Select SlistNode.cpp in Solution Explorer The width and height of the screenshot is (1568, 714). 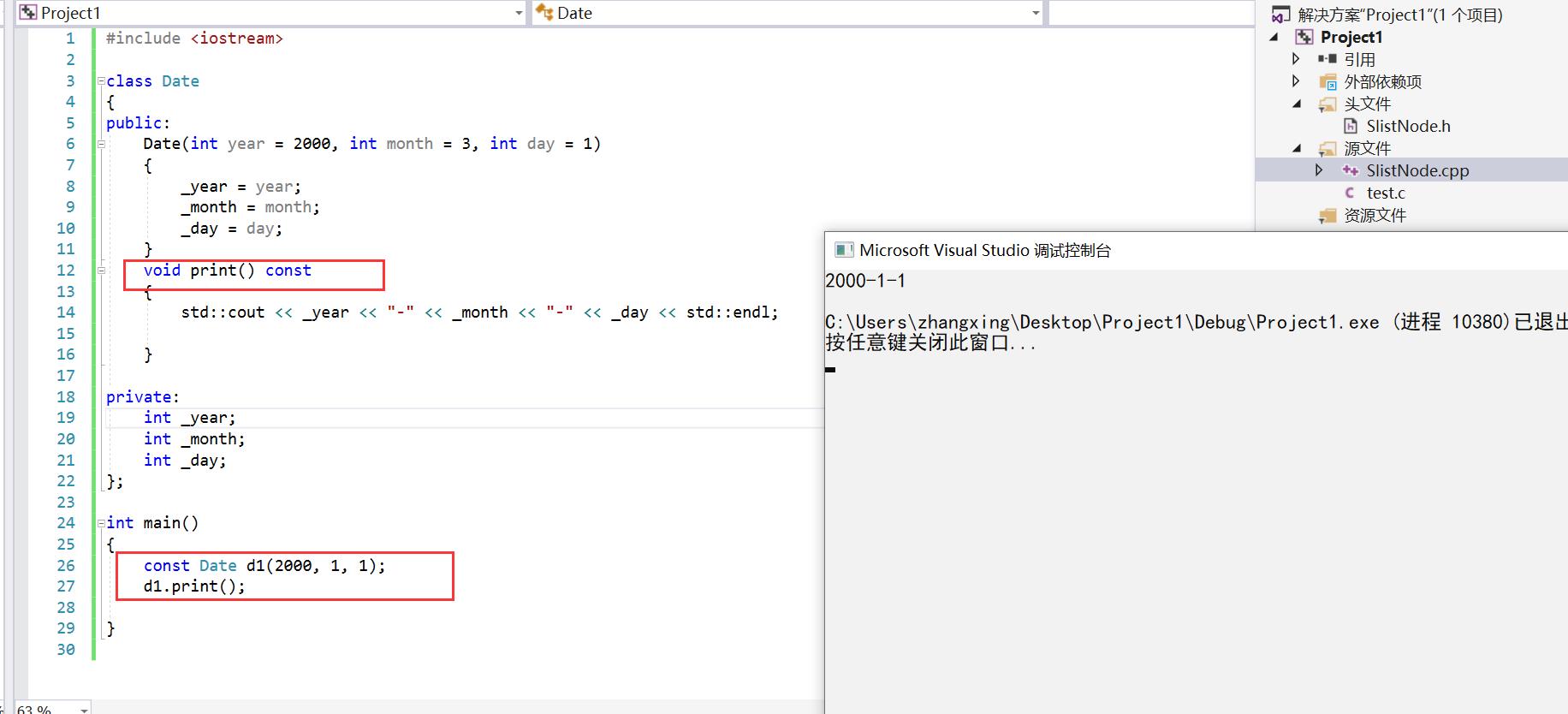click(x=1417, y=170)
